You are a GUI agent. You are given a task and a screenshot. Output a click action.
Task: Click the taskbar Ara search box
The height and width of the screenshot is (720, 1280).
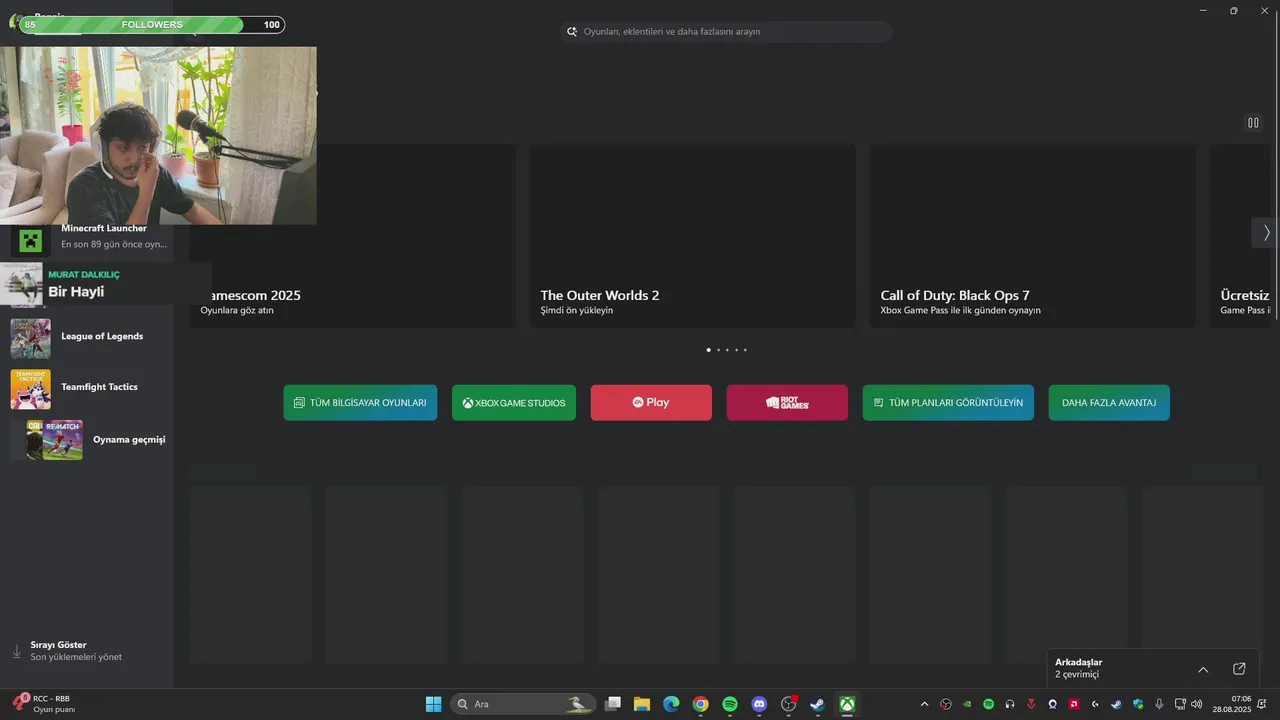[x=523, y=704]
